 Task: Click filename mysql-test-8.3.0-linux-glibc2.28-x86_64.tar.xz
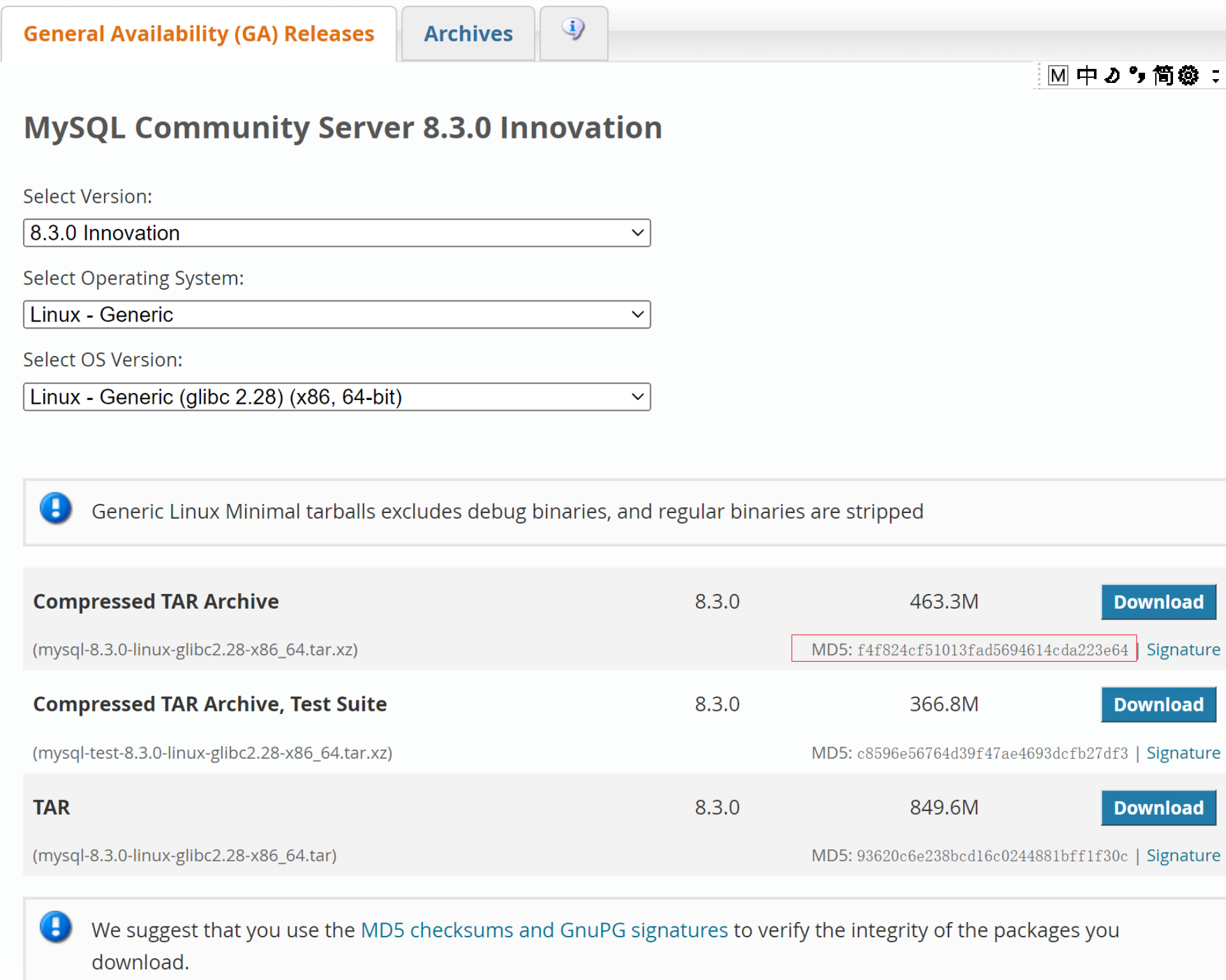coord(212,753)
